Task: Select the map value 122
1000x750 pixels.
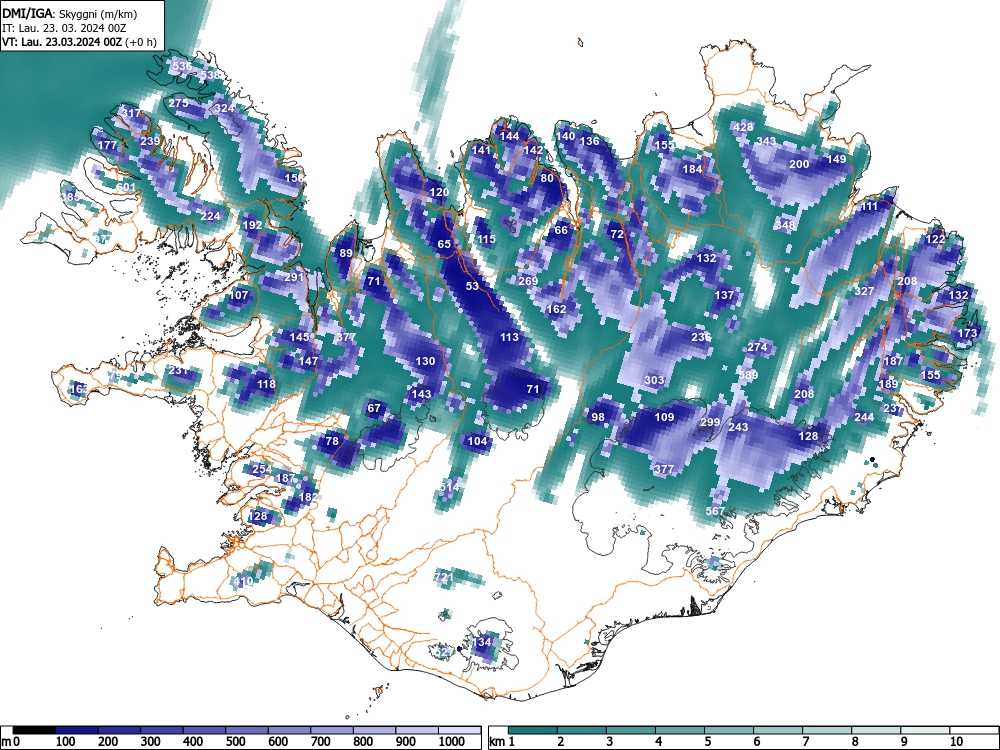Action: [935, 240]
